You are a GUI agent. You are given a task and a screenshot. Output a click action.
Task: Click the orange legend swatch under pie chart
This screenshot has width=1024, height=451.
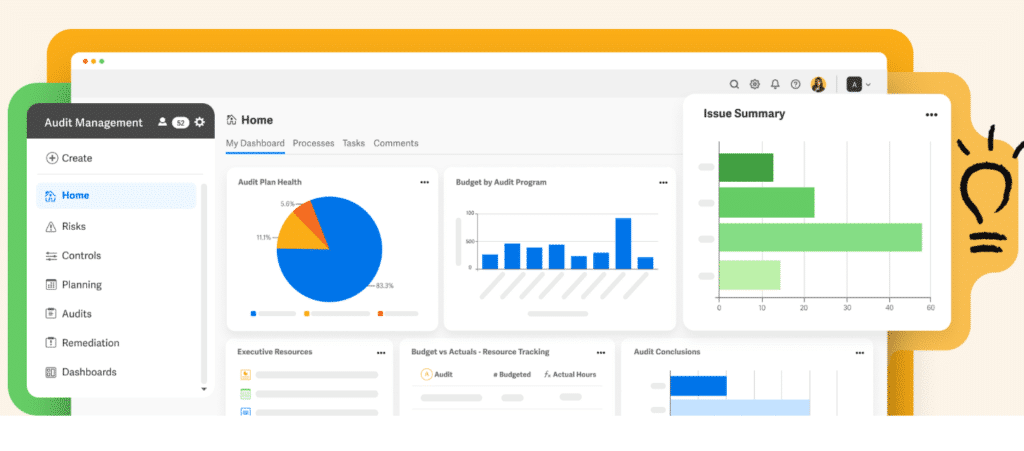[x=381, y=314]
